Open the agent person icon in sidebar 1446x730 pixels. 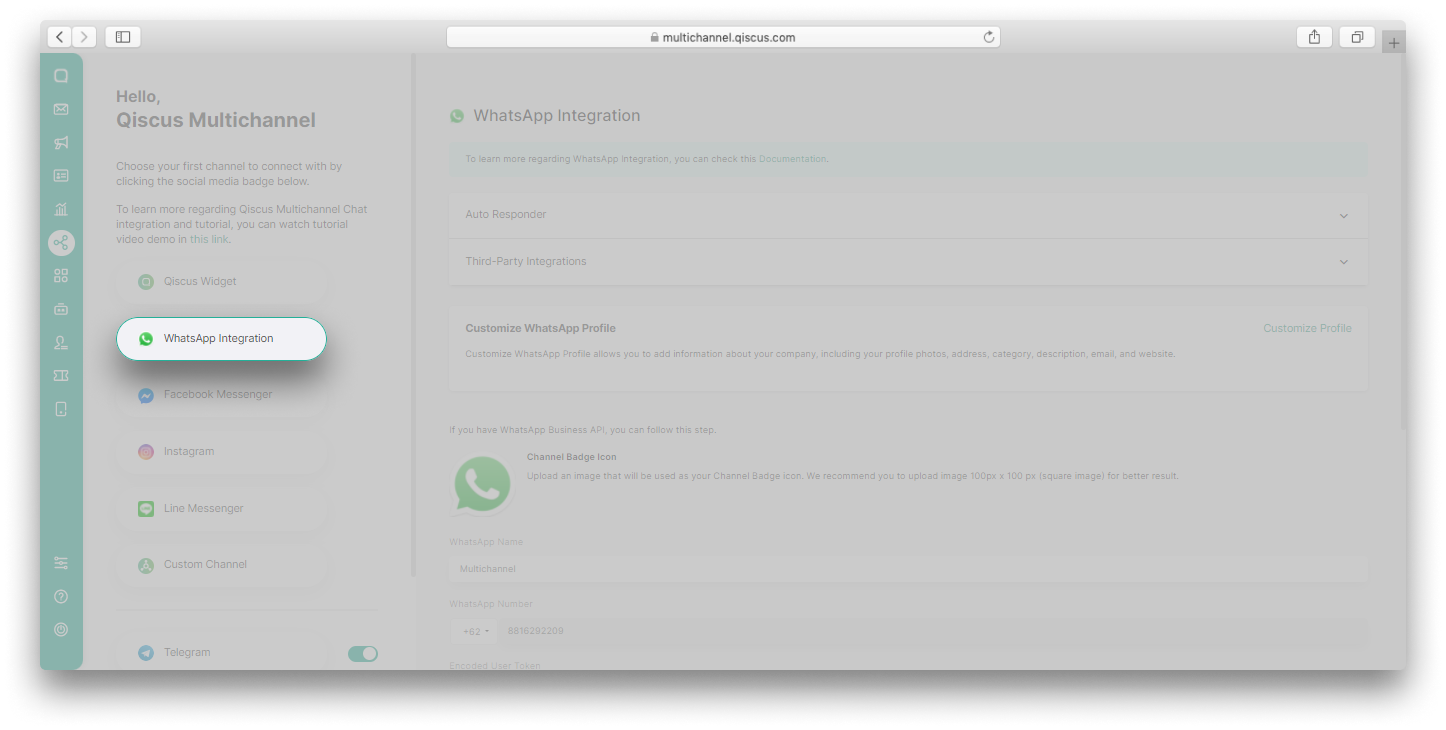point(61,342)
